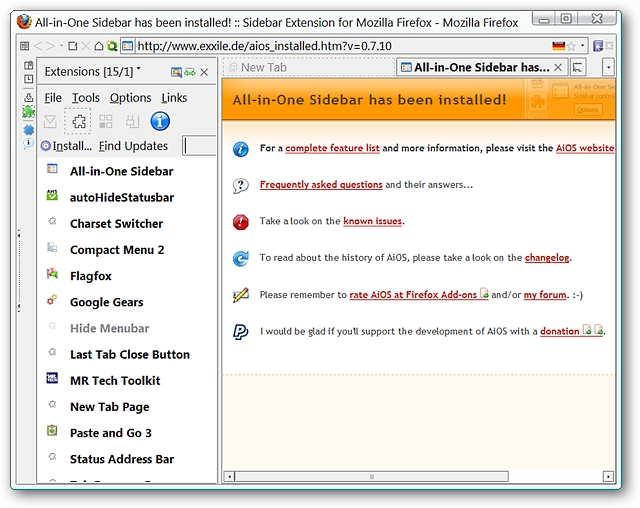Open rate AiOS at Firefox Add-ons link
The image size is (640, 508).
418,294
